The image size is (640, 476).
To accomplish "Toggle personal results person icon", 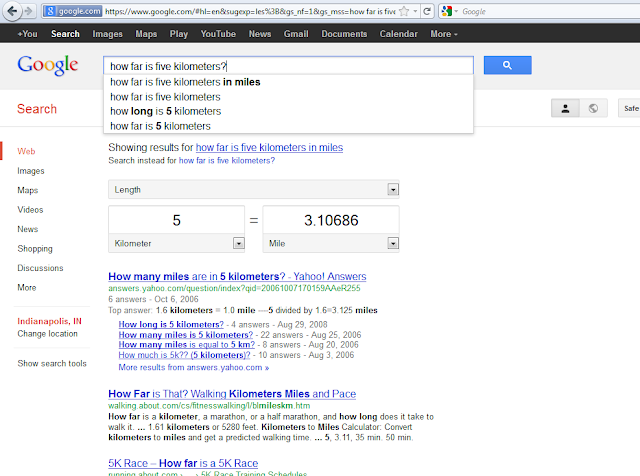I will 565,108.
